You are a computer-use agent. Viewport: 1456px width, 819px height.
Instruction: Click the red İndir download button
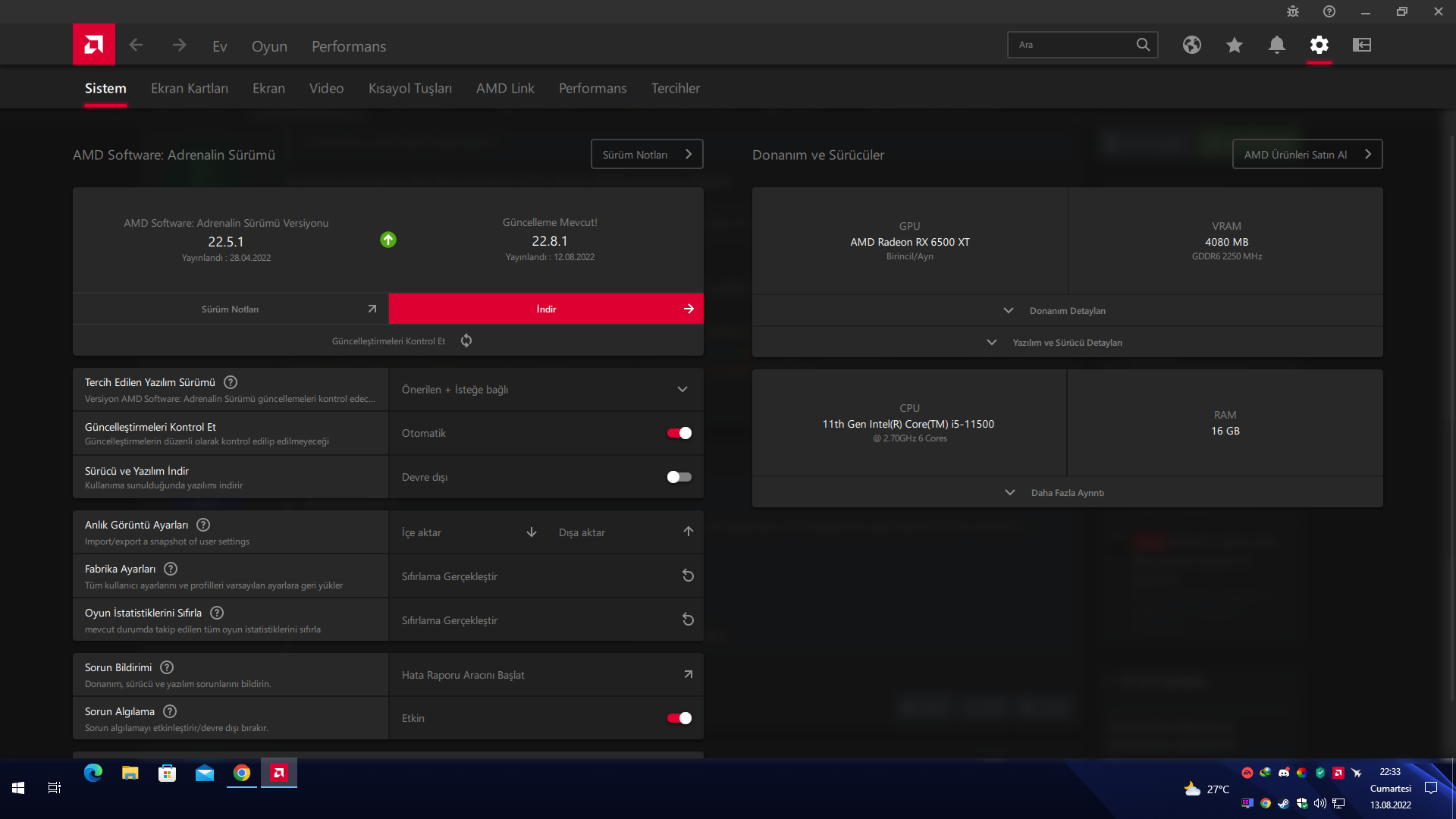point(546,309)
